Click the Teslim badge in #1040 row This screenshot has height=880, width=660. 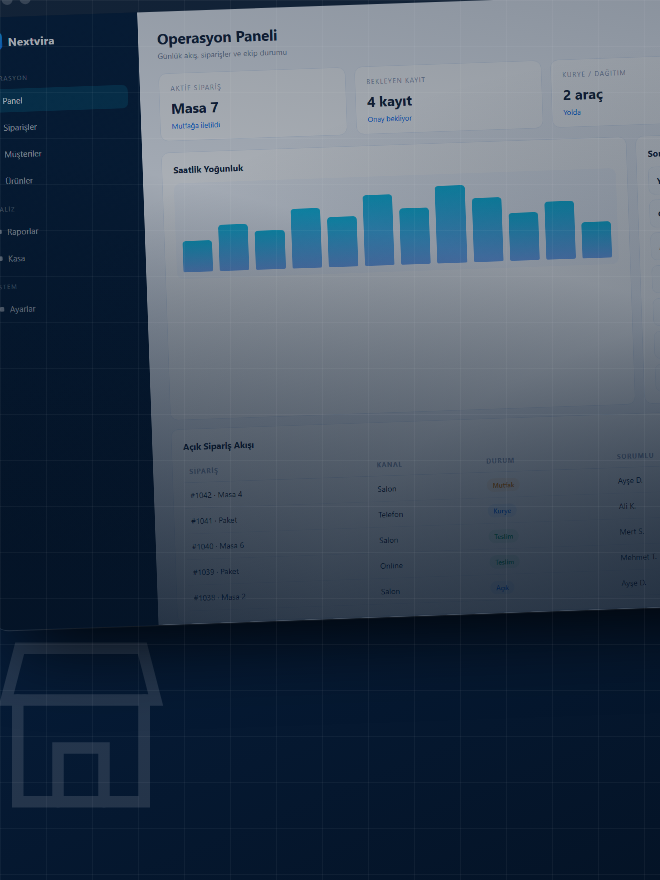tap(503, 536)
